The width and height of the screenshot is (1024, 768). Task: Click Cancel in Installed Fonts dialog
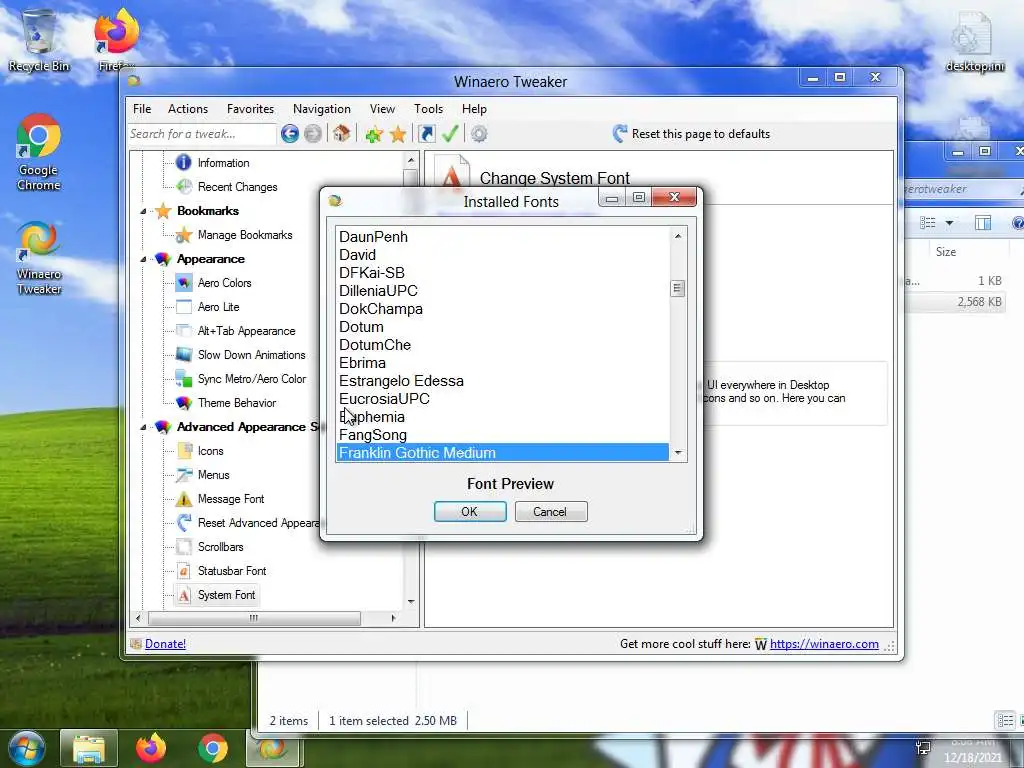(x=551, y=511)
